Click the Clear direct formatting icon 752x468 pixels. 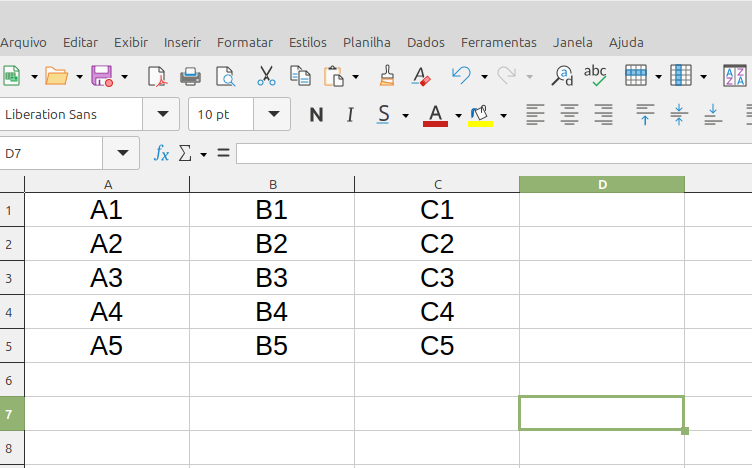tap(420, 76)
